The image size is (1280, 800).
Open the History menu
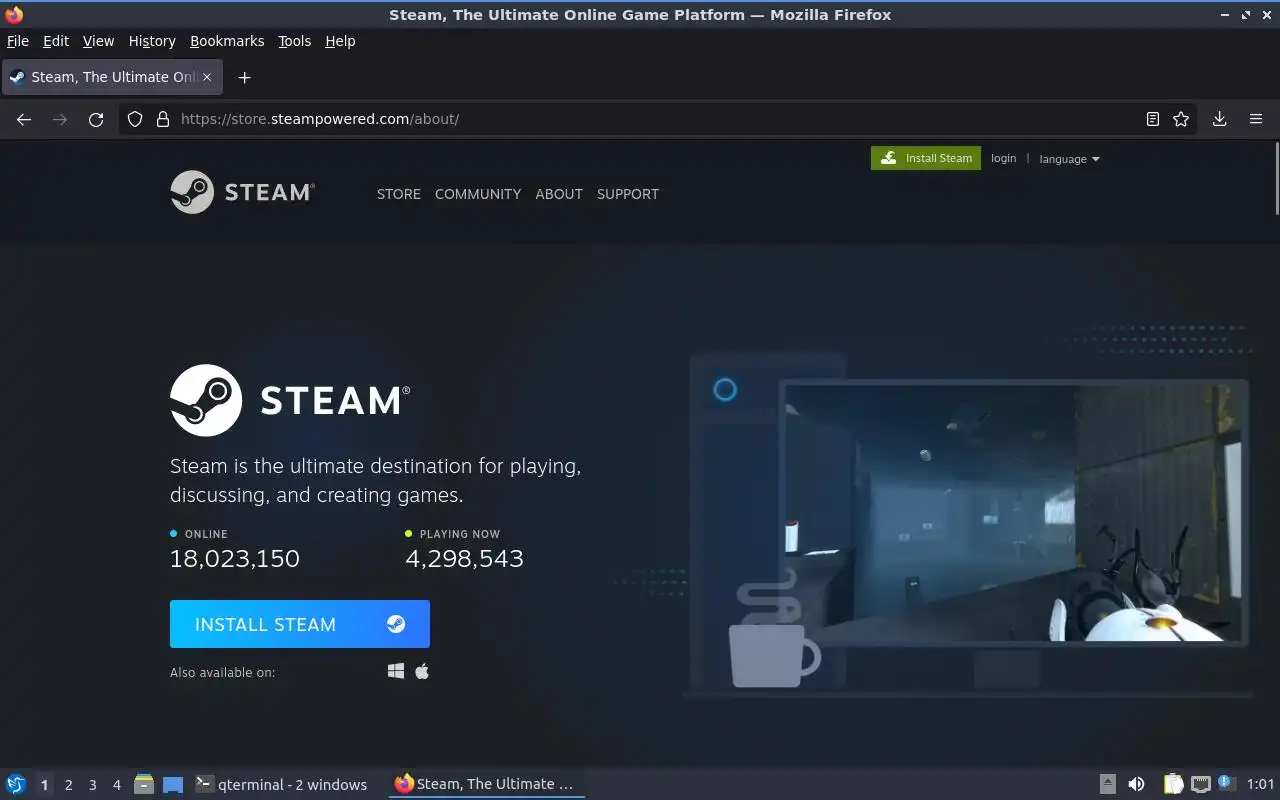click(x=152, y=41)
